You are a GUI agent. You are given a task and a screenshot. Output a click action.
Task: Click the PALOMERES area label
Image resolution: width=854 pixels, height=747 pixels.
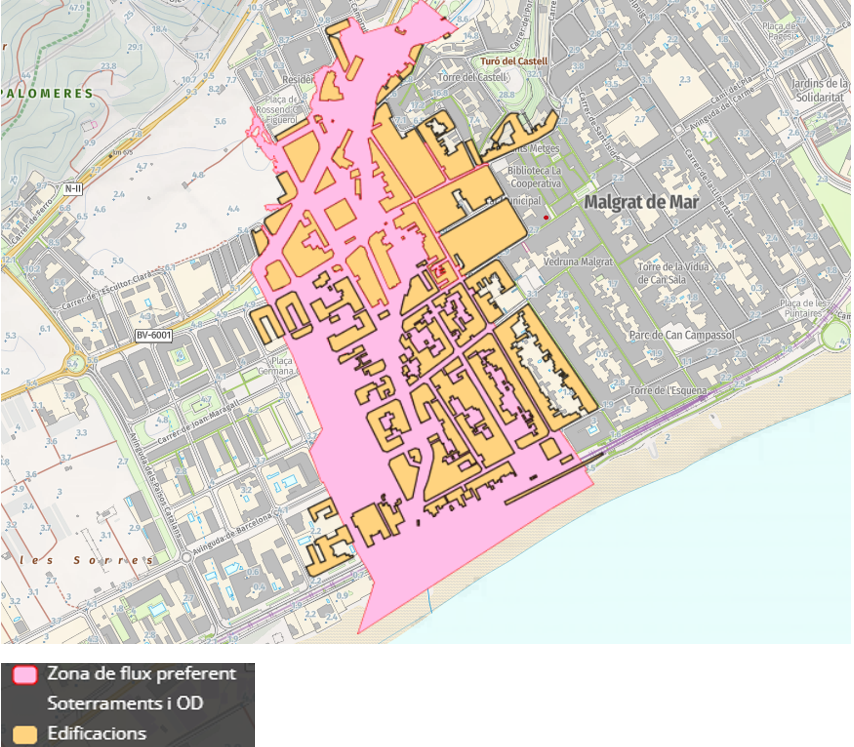tap(47, 93)
